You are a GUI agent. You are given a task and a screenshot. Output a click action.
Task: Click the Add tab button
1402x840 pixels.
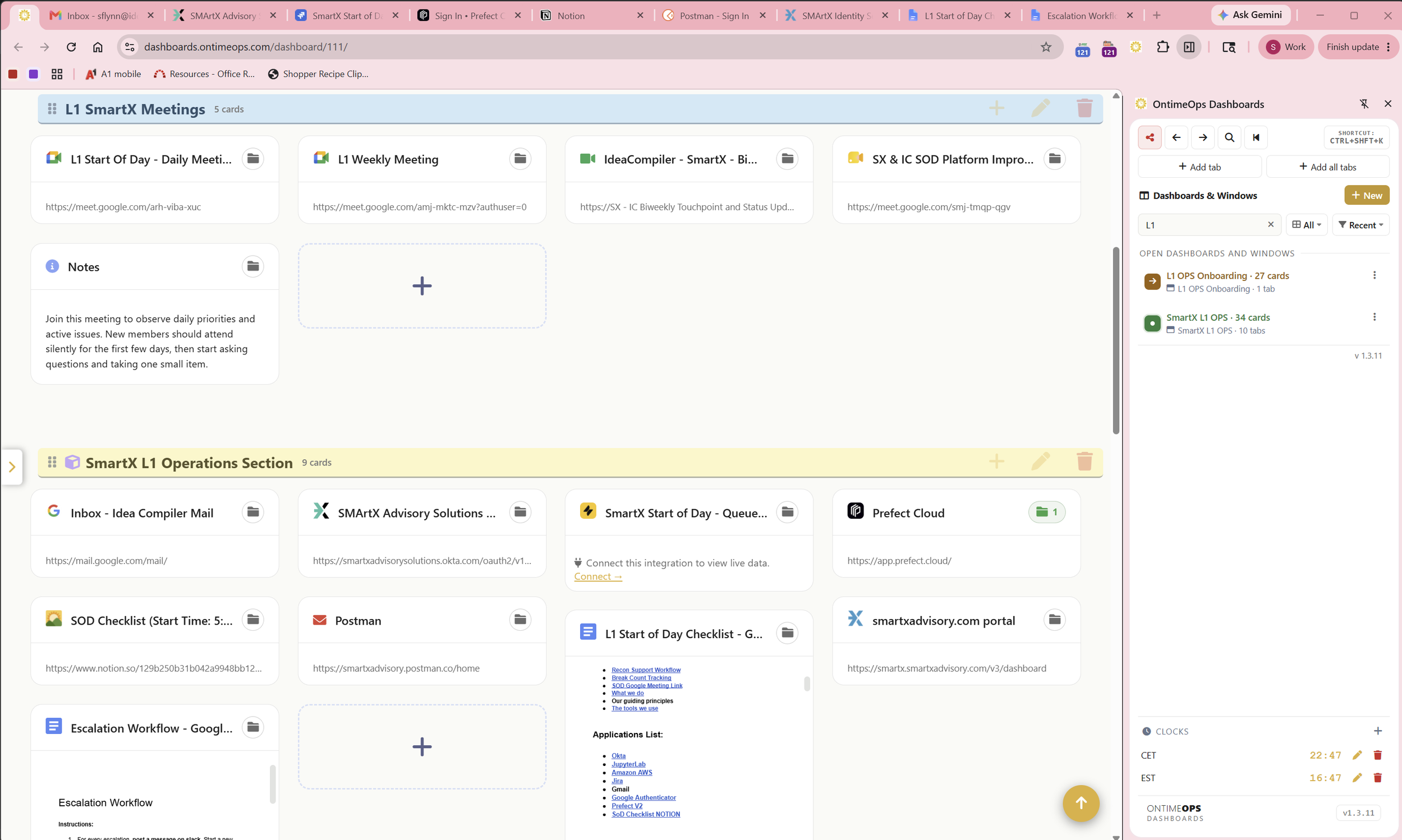[1200, 167]
